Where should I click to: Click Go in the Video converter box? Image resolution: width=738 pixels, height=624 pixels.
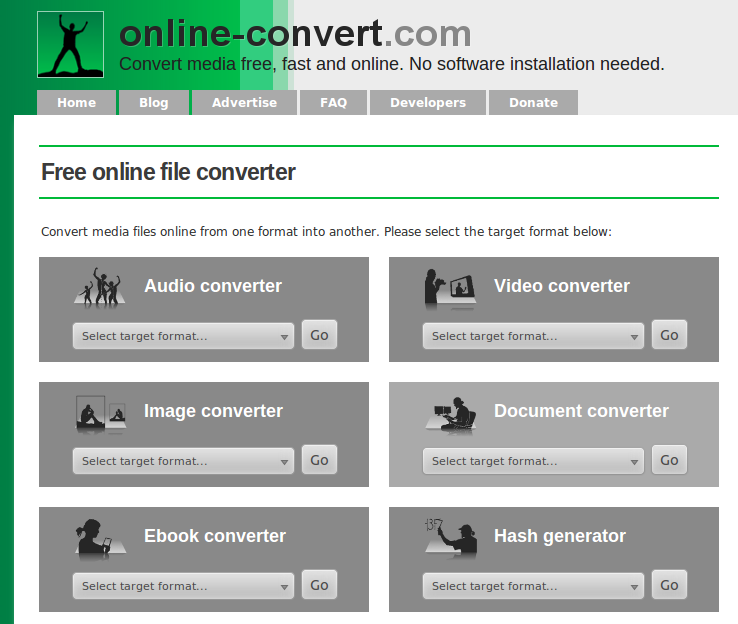click(669, 335)
